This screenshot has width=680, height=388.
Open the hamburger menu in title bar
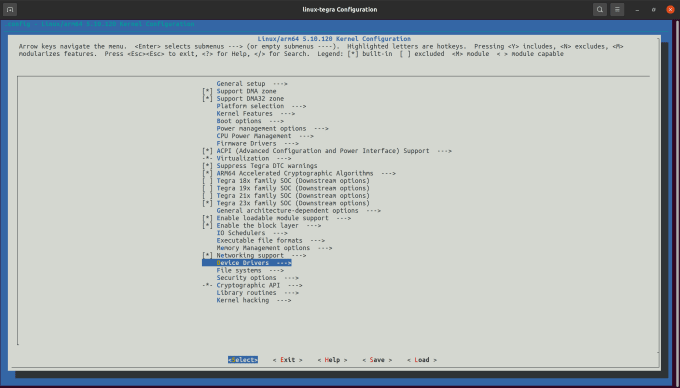617,9
